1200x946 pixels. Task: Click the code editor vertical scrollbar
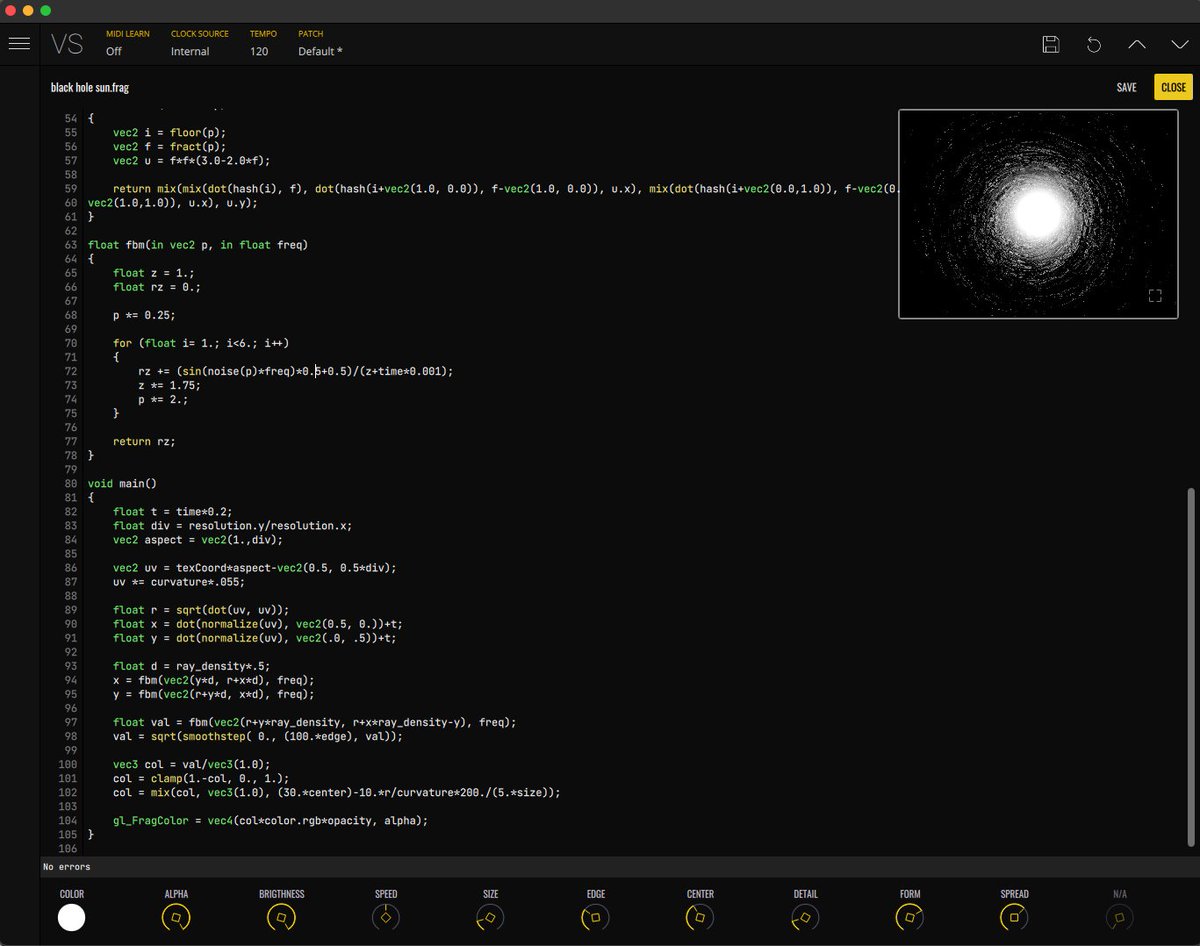point(1190,667)
